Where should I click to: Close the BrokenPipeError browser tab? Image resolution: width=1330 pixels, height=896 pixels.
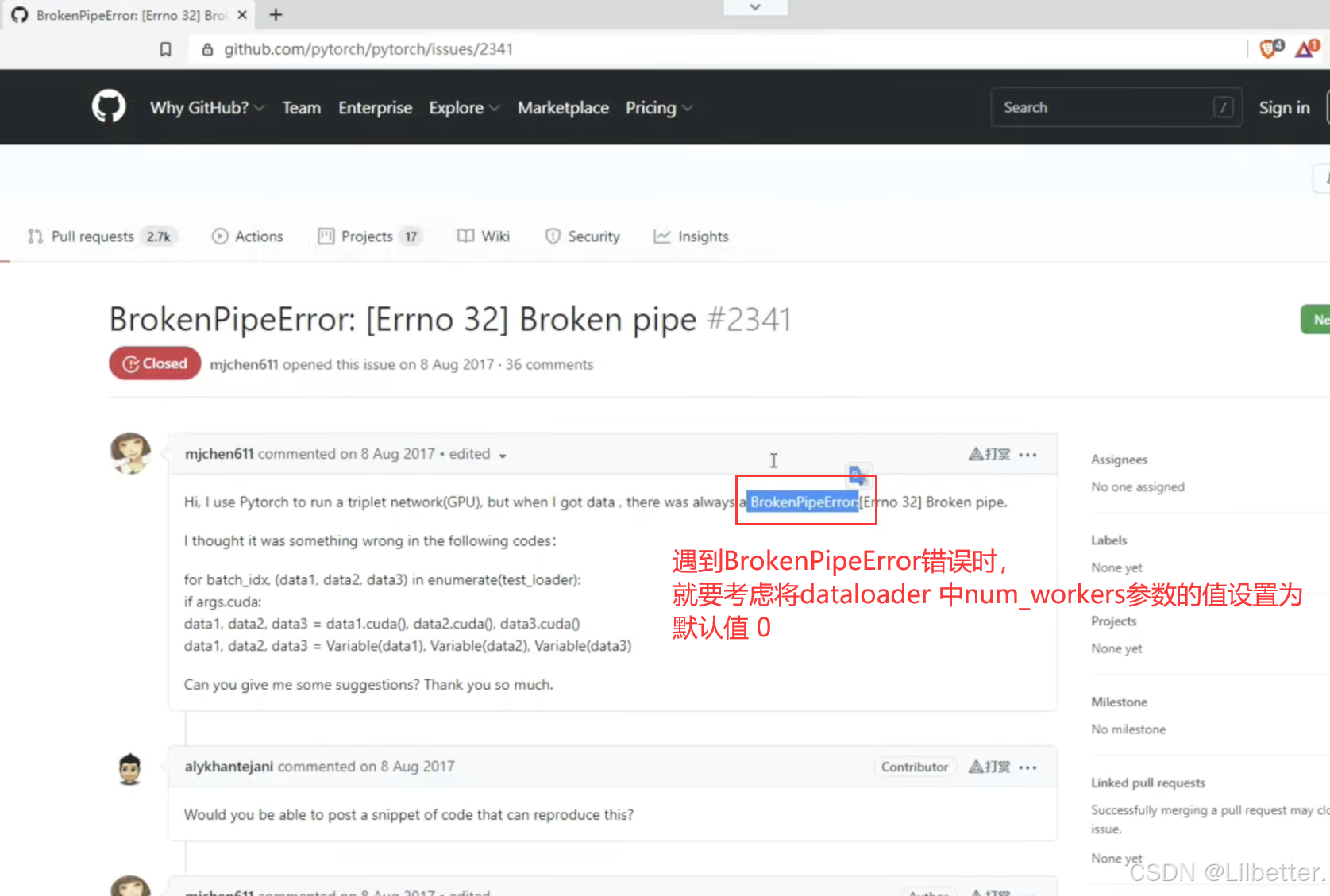tap(243, 15)
